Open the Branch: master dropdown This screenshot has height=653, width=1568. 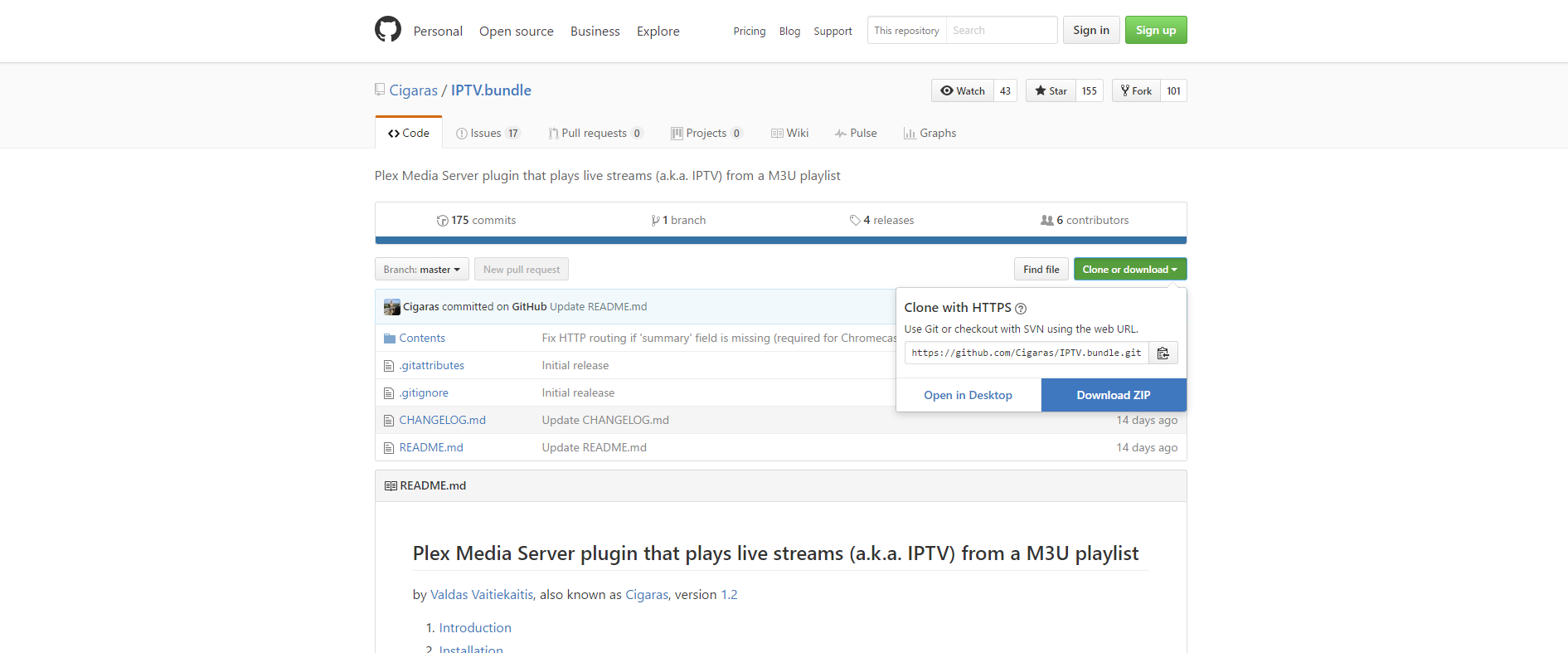coord(422,269)
